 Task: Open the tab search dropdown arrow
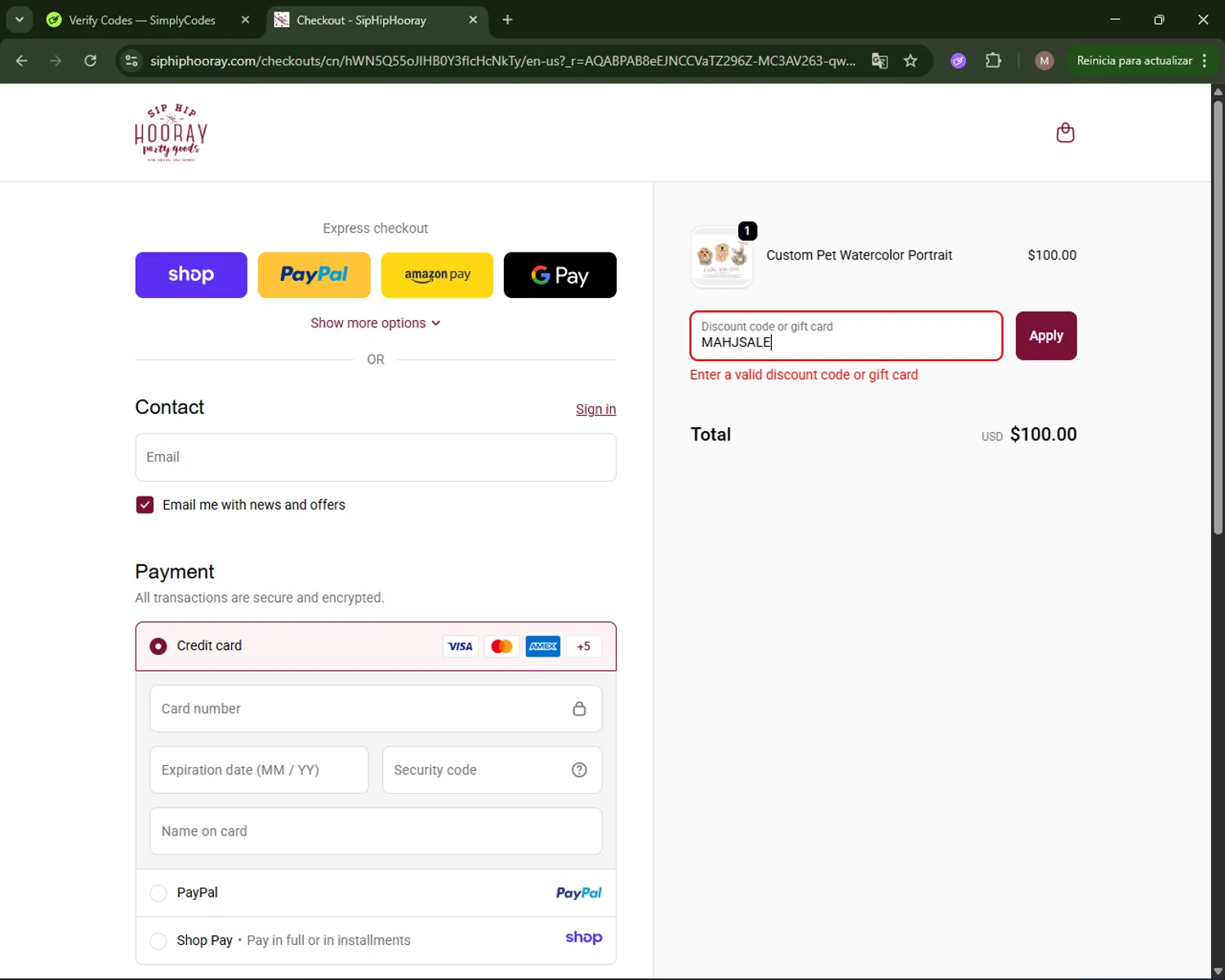pos(19,20)
